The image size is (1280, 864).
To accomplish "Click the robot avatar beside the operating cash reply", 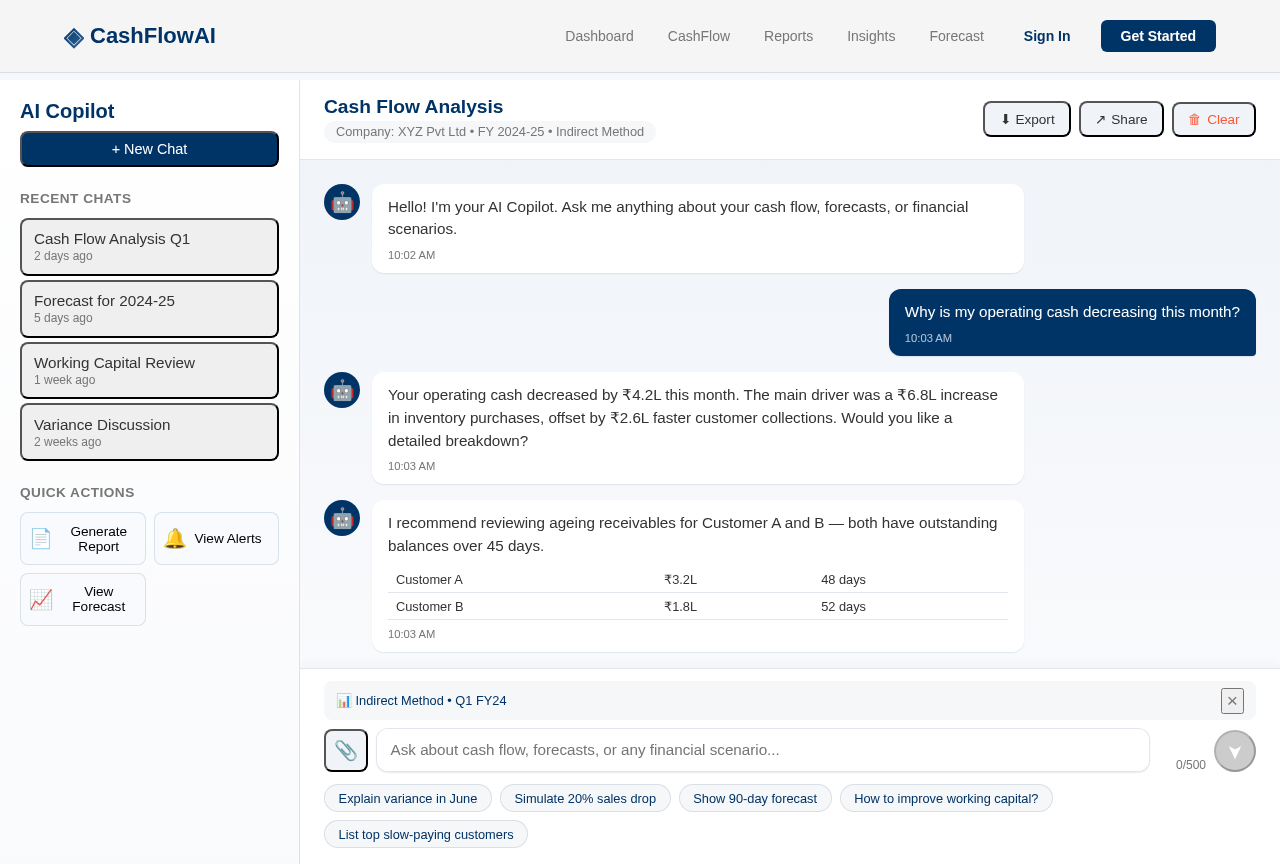I will (342, 390).
